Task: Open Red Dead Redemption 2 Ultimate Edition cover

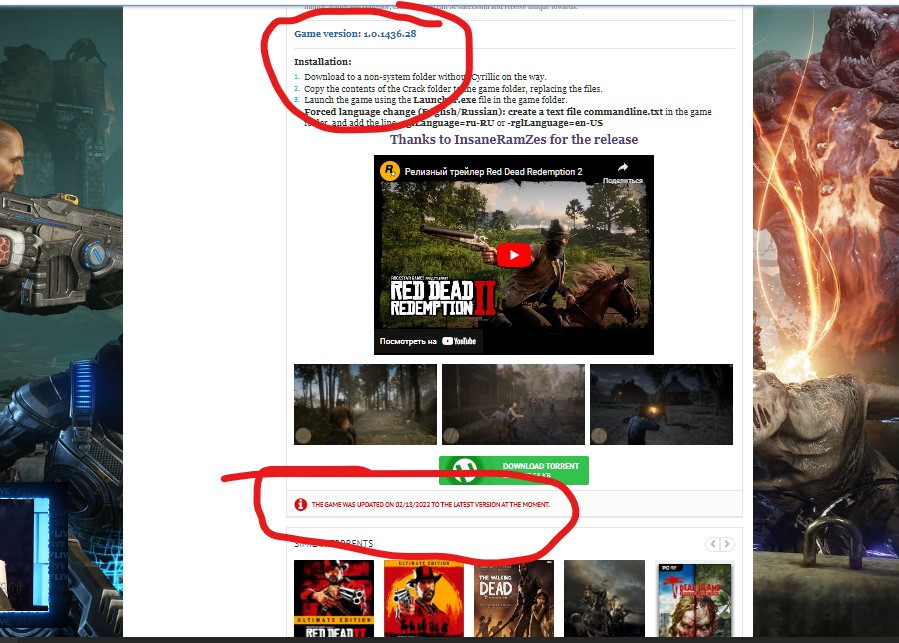Action: [334, 598]
